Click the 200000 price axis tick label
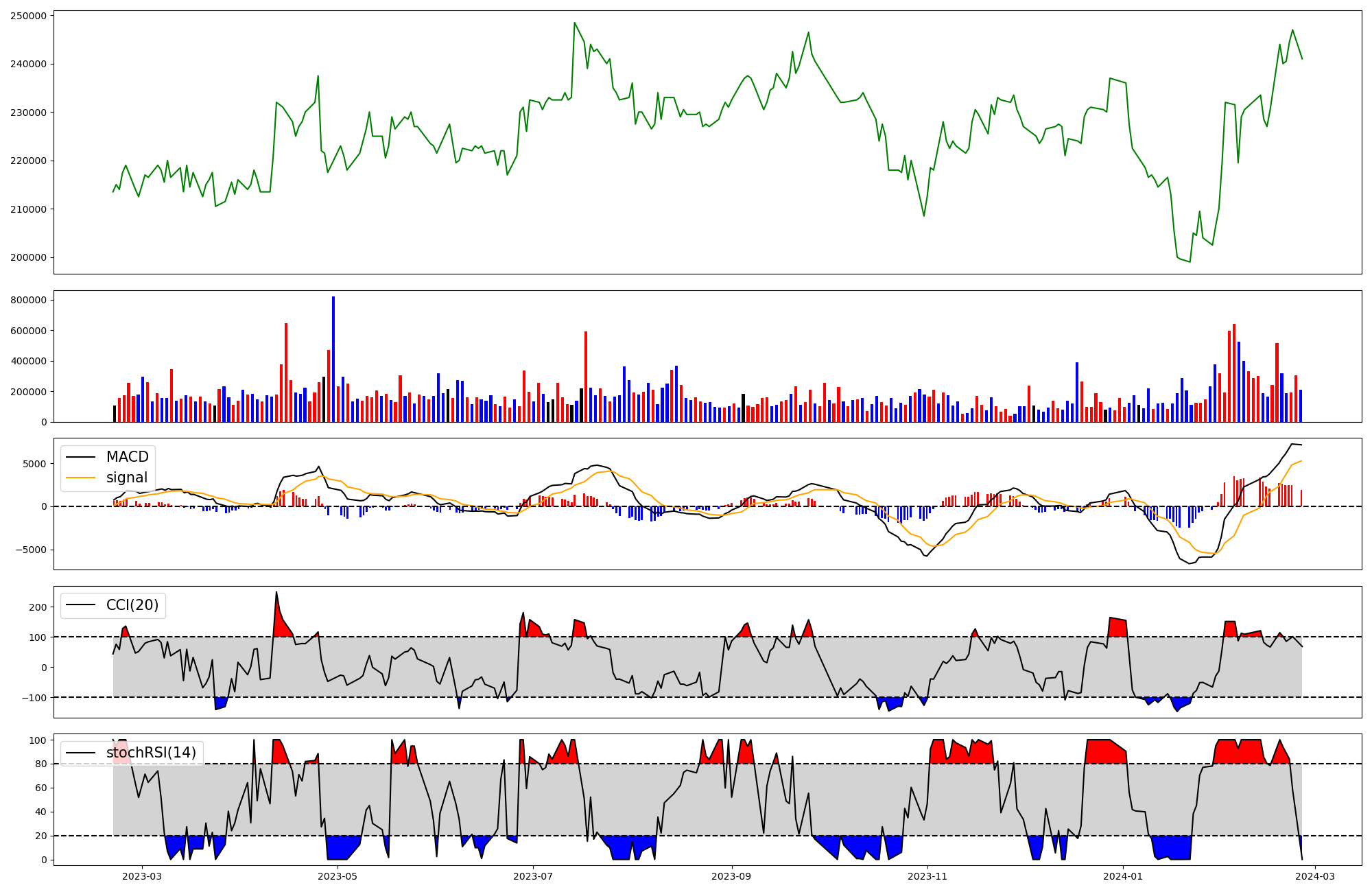This screenshot has width=1372, height=892. click(x=29, y=258)
